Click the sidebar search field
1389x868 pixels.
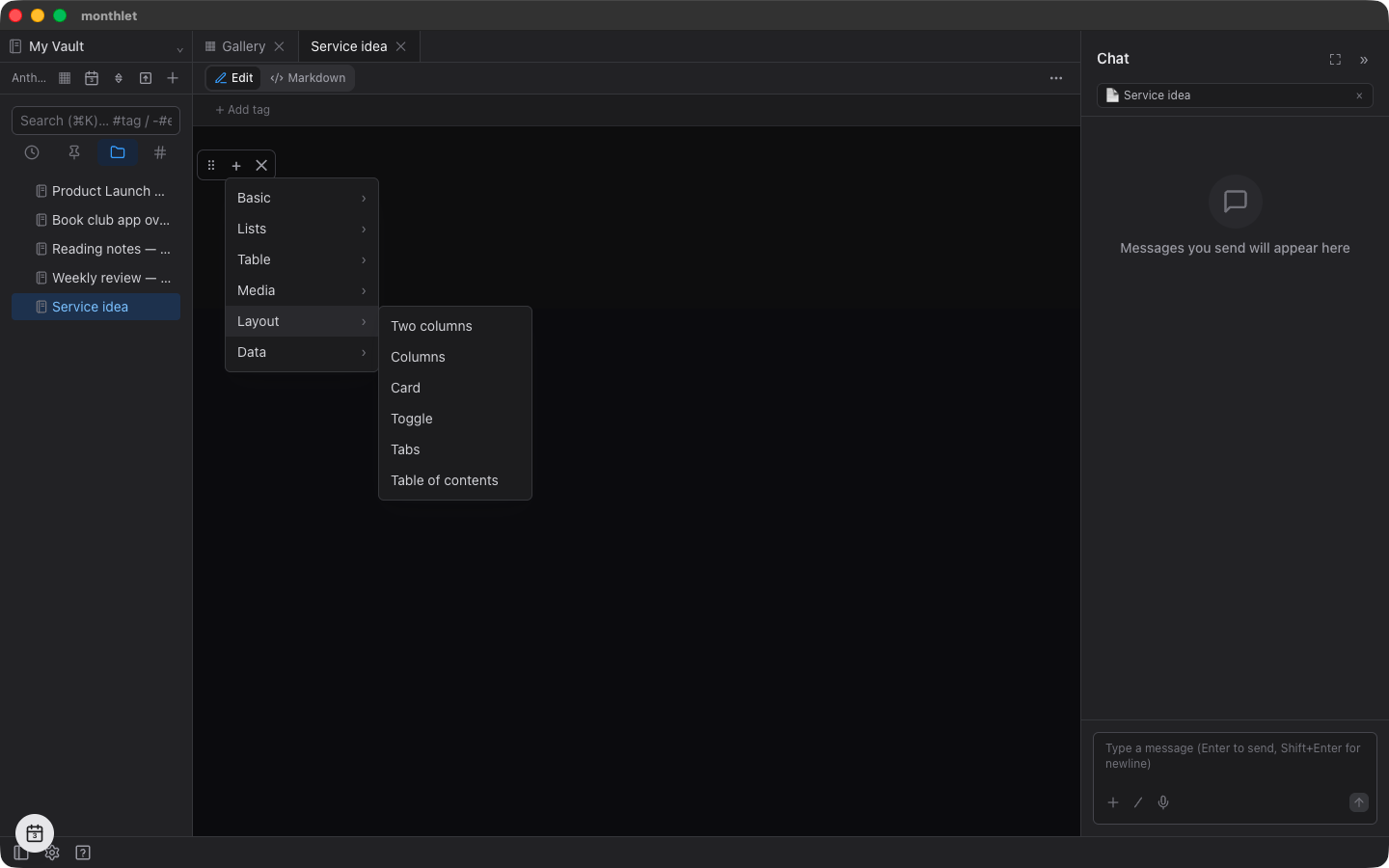[95, 121]
